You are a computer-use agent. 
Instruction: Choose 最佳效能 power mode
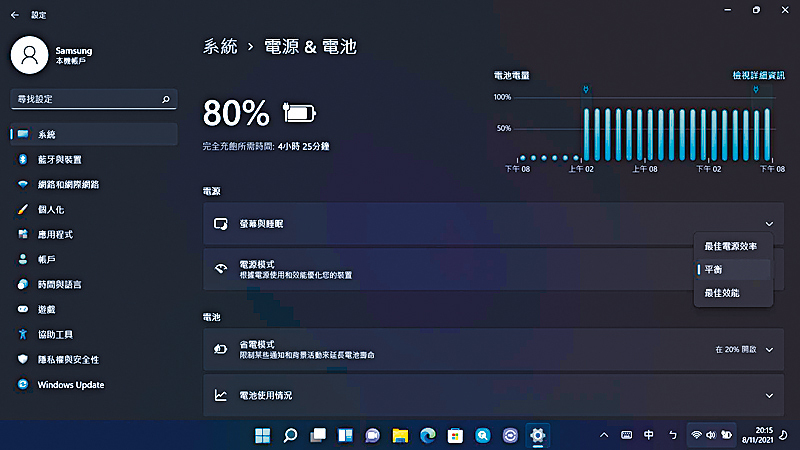pos(733,293)
